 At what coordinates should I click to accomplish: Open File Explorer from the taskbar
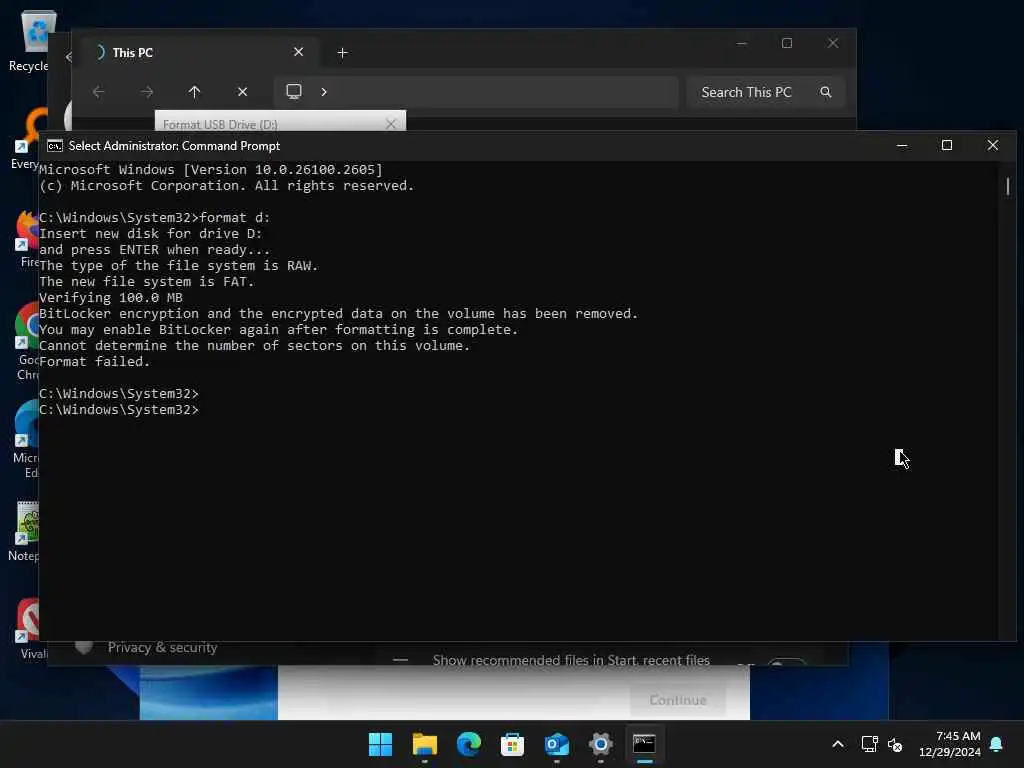(424, 744)
